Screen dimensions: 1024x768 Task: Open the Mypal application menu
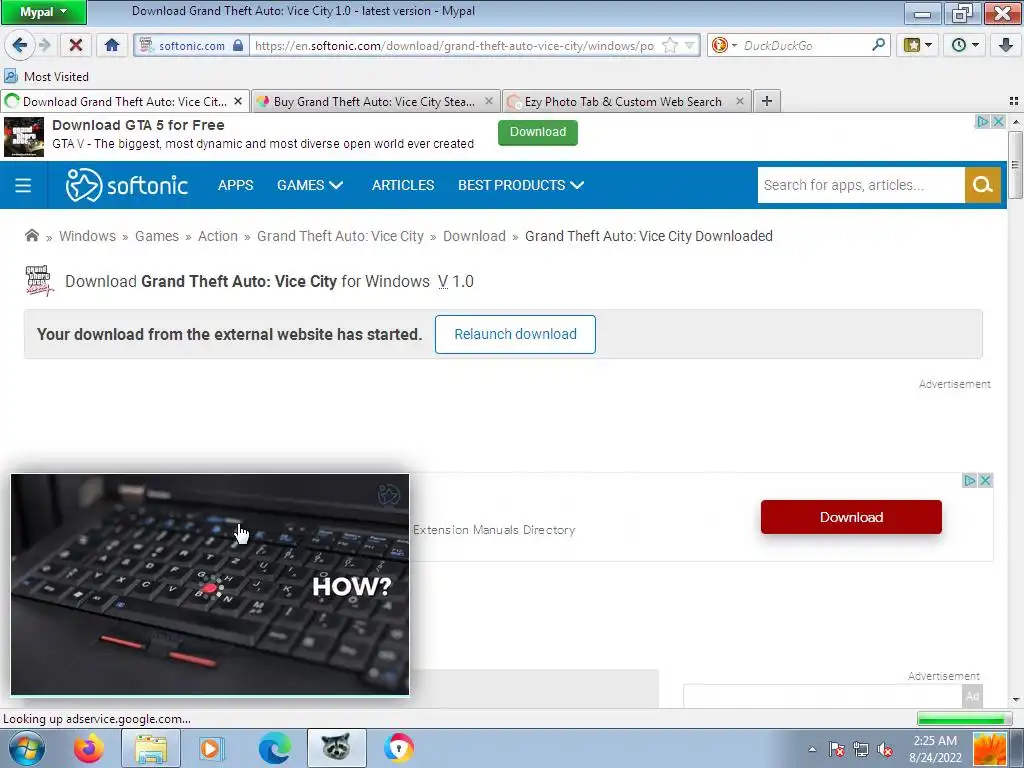click(44, 12)
